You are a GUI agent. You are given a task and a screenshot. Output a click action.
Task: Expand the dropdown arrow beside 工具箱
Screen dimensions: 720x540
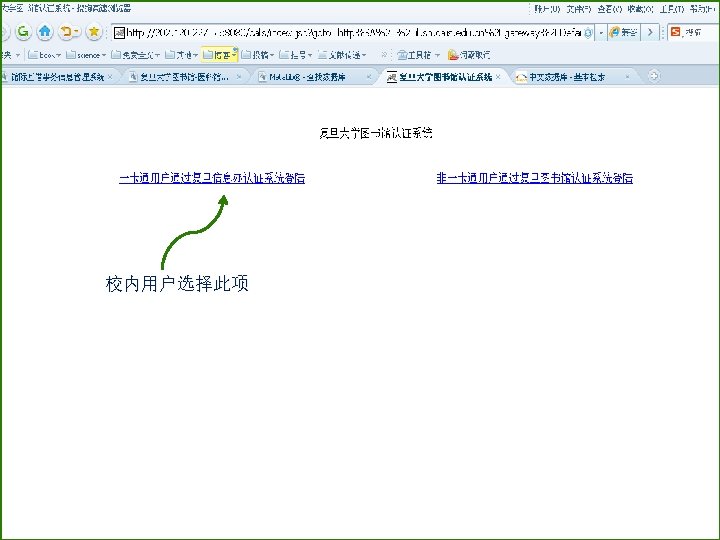pyautogui.click(x=437, y=56)
